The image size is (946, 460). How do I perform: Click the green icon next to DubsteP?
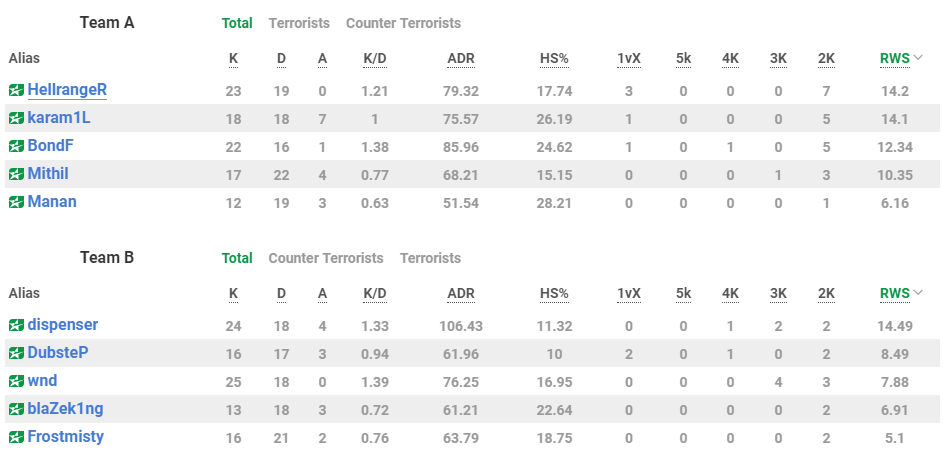click(x=16, y=353)
